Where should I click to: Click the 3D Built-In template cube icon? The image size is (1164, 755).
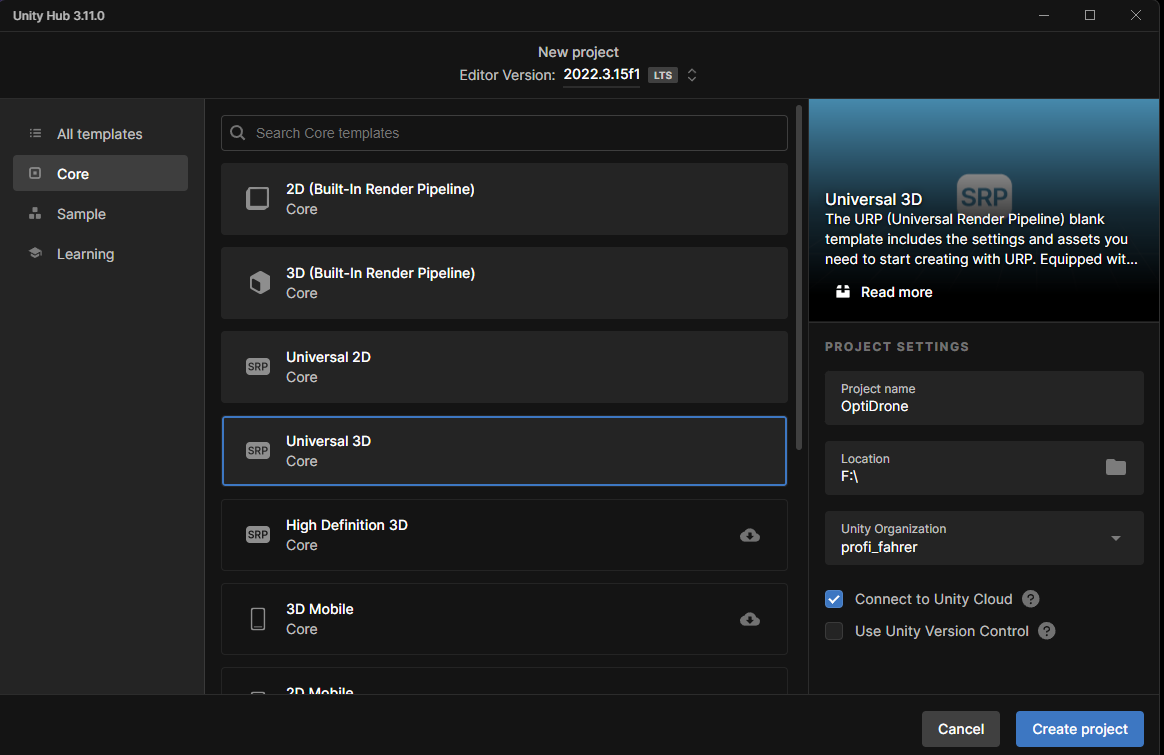tap(259, 283)
